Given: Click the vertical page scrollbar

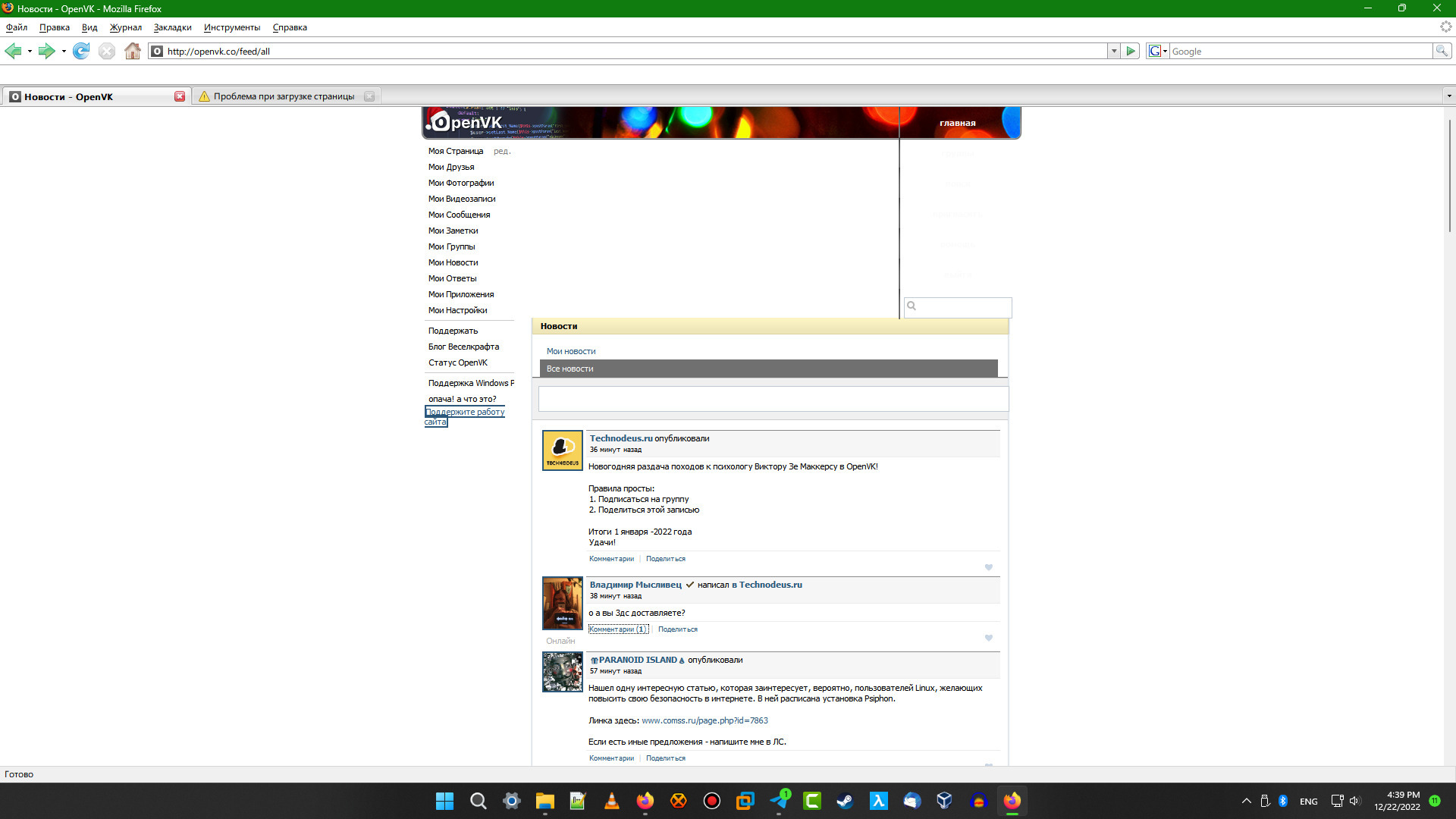Looking at the screenshot, I should [1449, 176].
